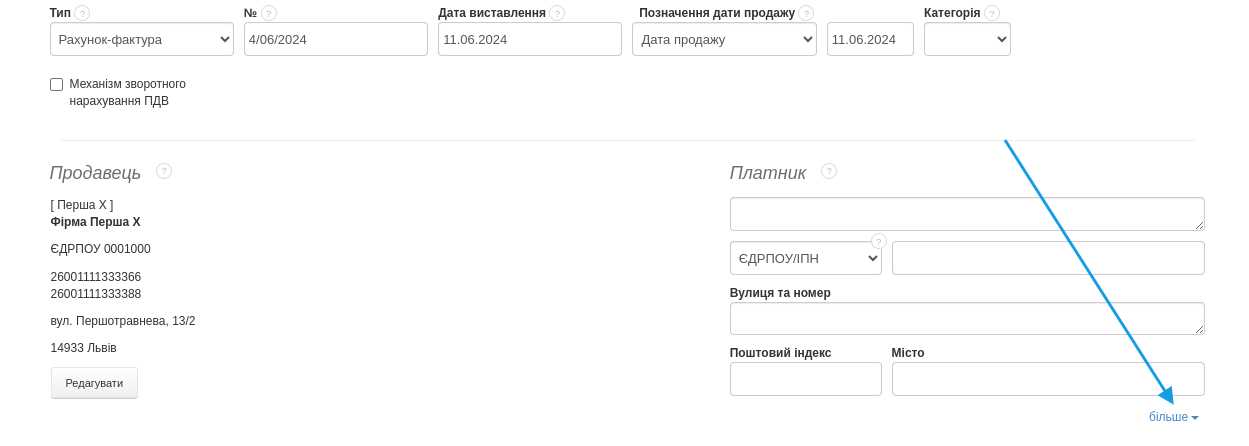Click the Редагувати button under seller
This screenshot has height=446, width=1249.
coord(94,383)
